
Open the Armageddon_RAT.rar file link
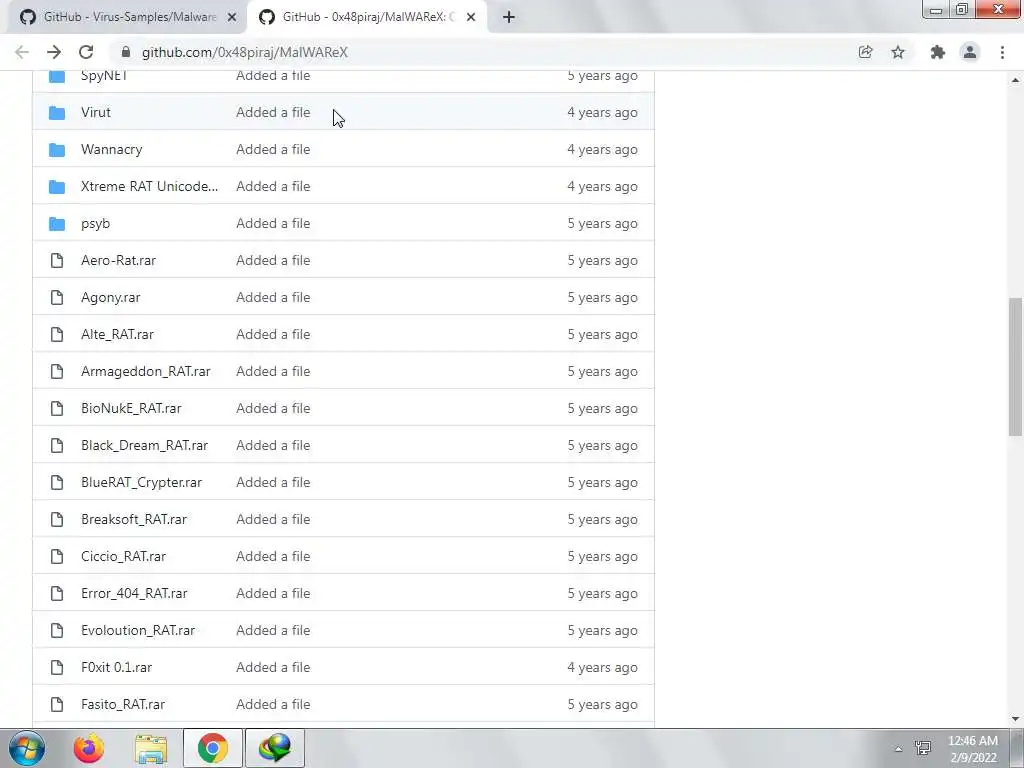click(x=146, y=372)
